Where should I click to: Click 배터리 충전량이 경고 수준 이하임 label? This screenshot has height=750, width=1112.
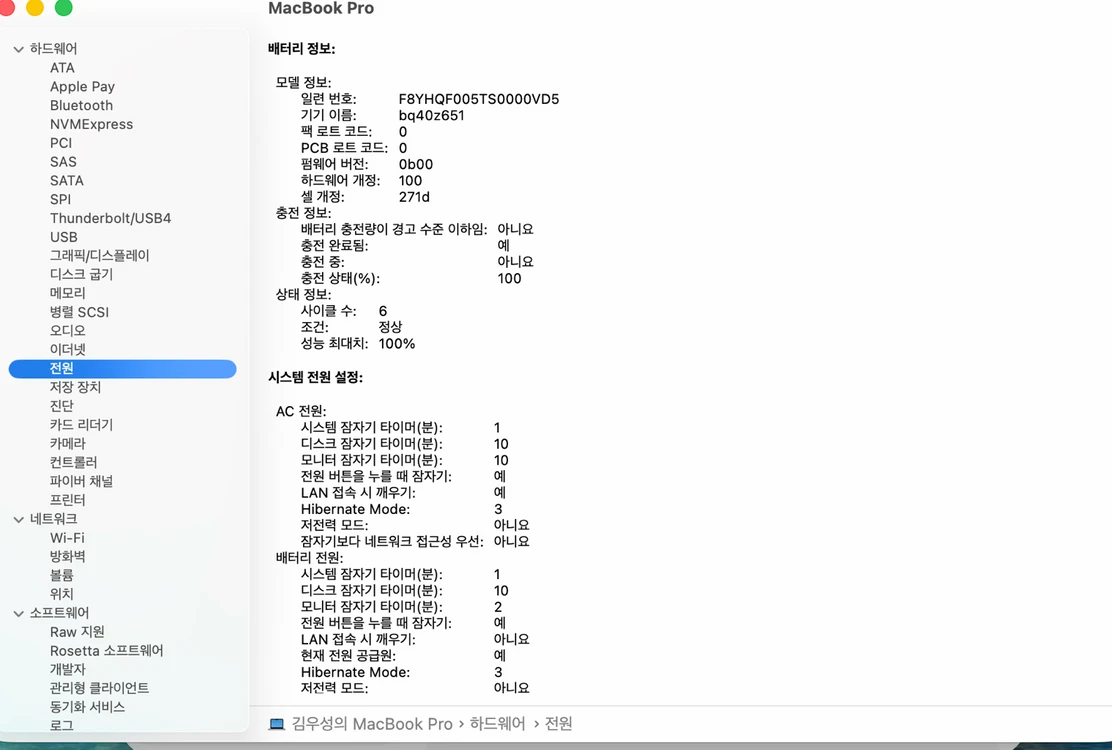coord(394,230)
